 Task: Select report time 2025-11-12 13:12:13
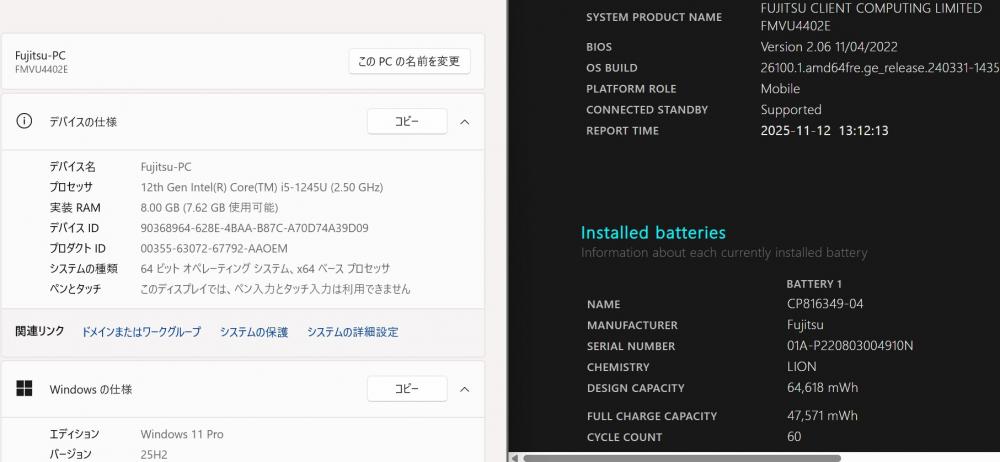[825, 131]
